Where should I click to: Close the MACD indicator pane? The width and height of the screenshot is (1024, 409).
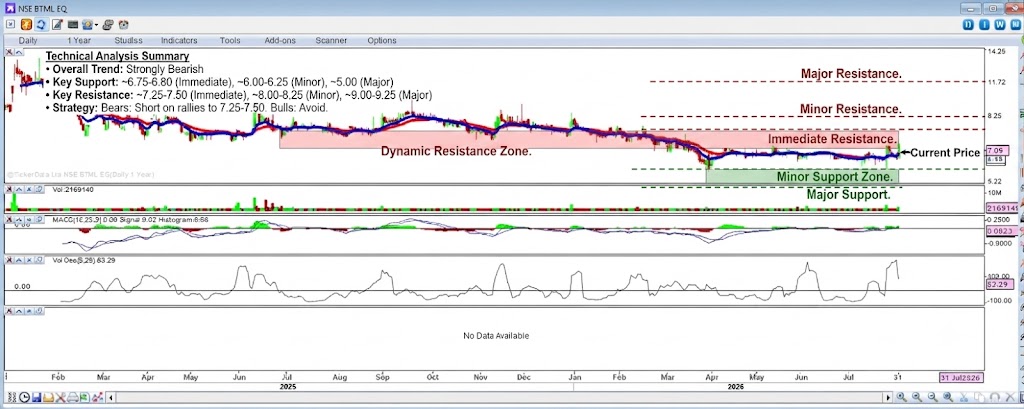click(9, 219)
